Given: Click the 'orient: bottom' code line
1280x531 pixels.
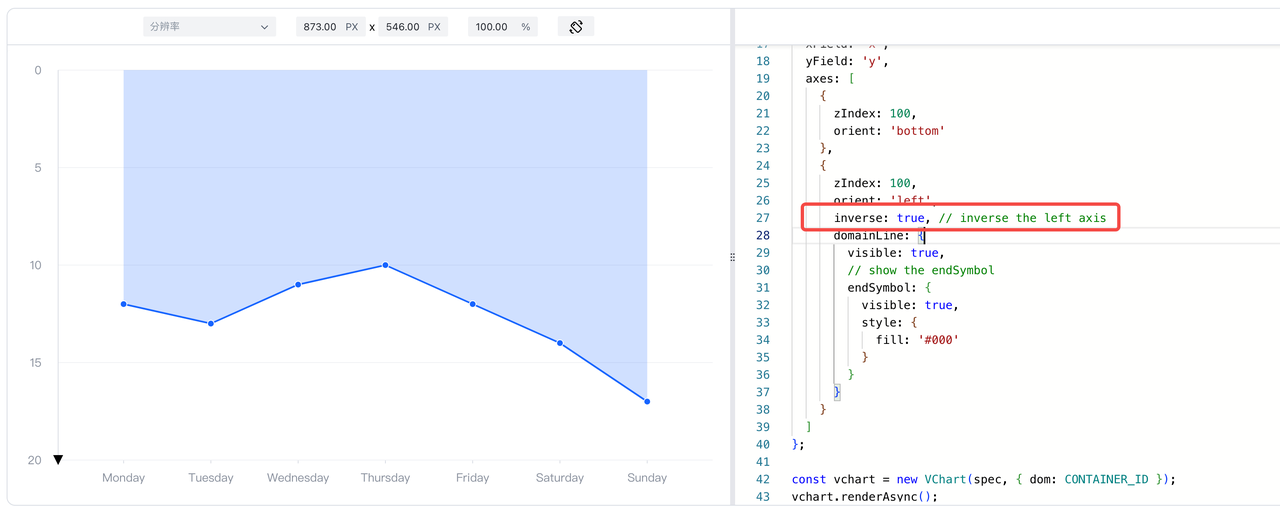Looking at the screenshot, I should (x=889, y=130).
